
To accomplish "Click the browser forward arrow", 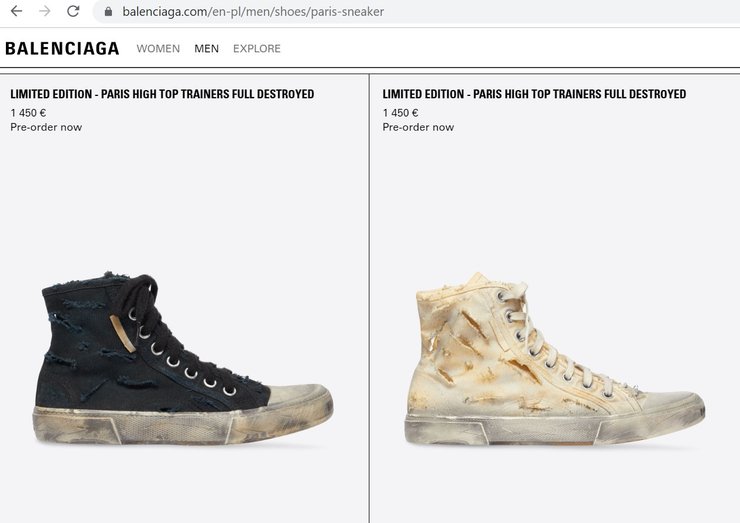I will tap(45, 11).
